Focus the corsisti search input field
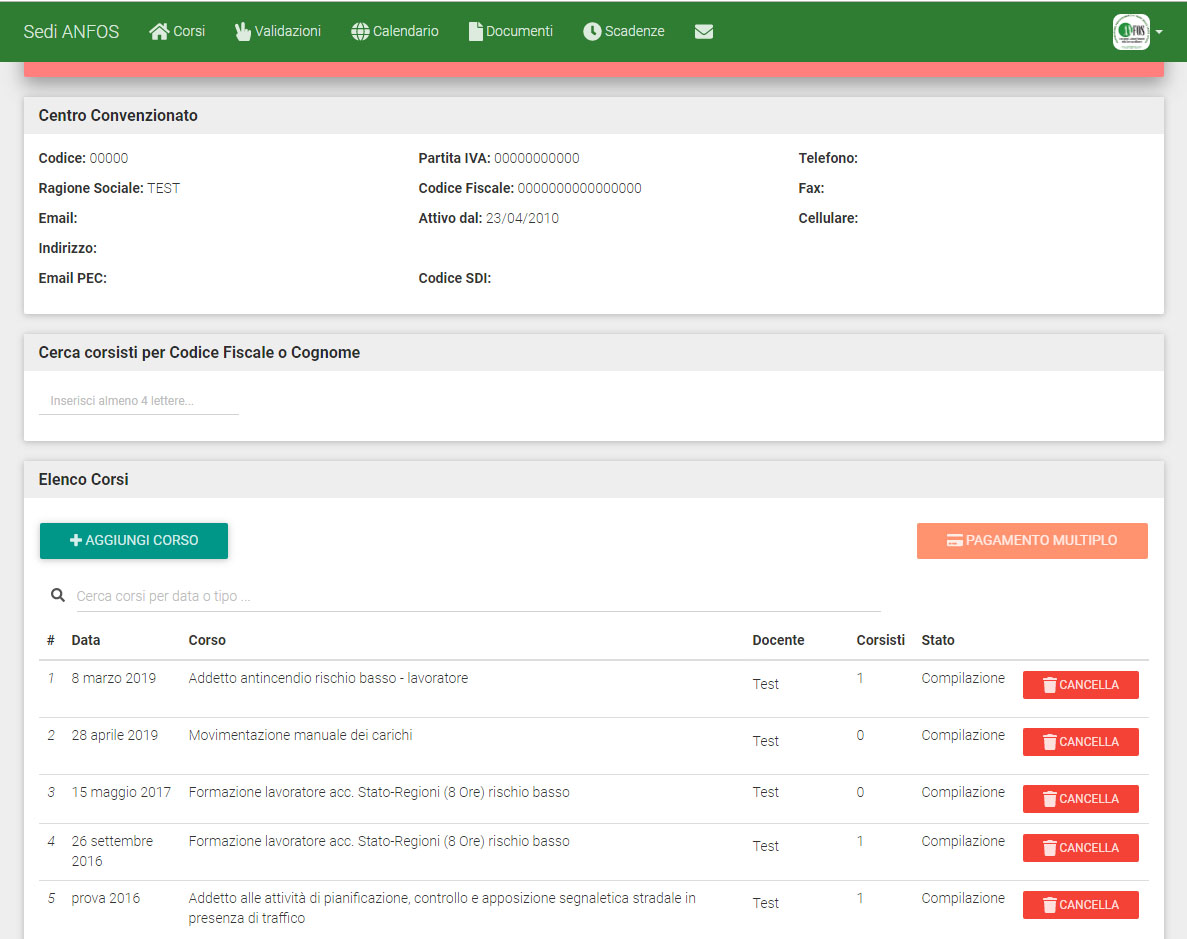The image size is (1187, 939). 139,401
